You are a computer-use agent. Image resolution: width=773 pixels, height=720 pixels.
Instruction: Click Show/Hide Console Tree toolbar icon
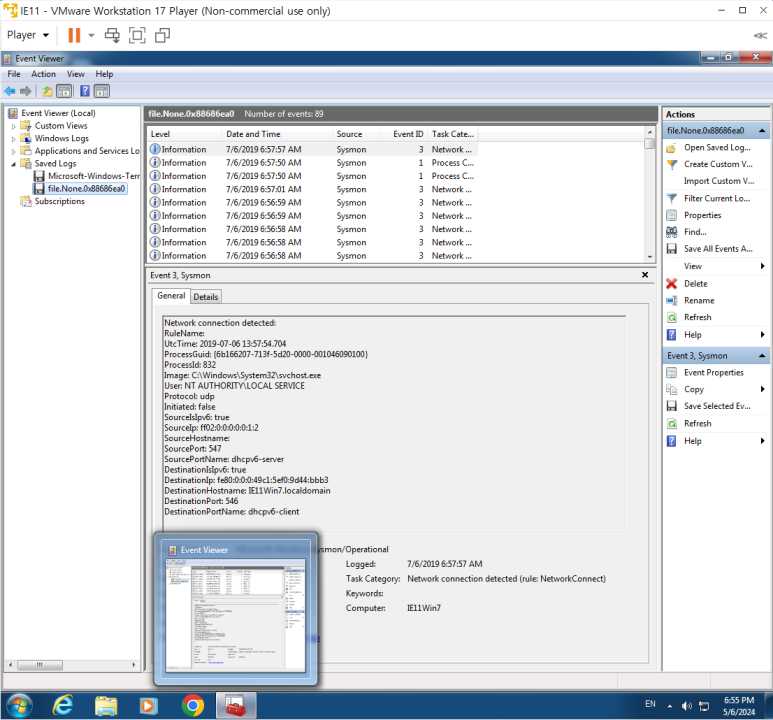64,91
